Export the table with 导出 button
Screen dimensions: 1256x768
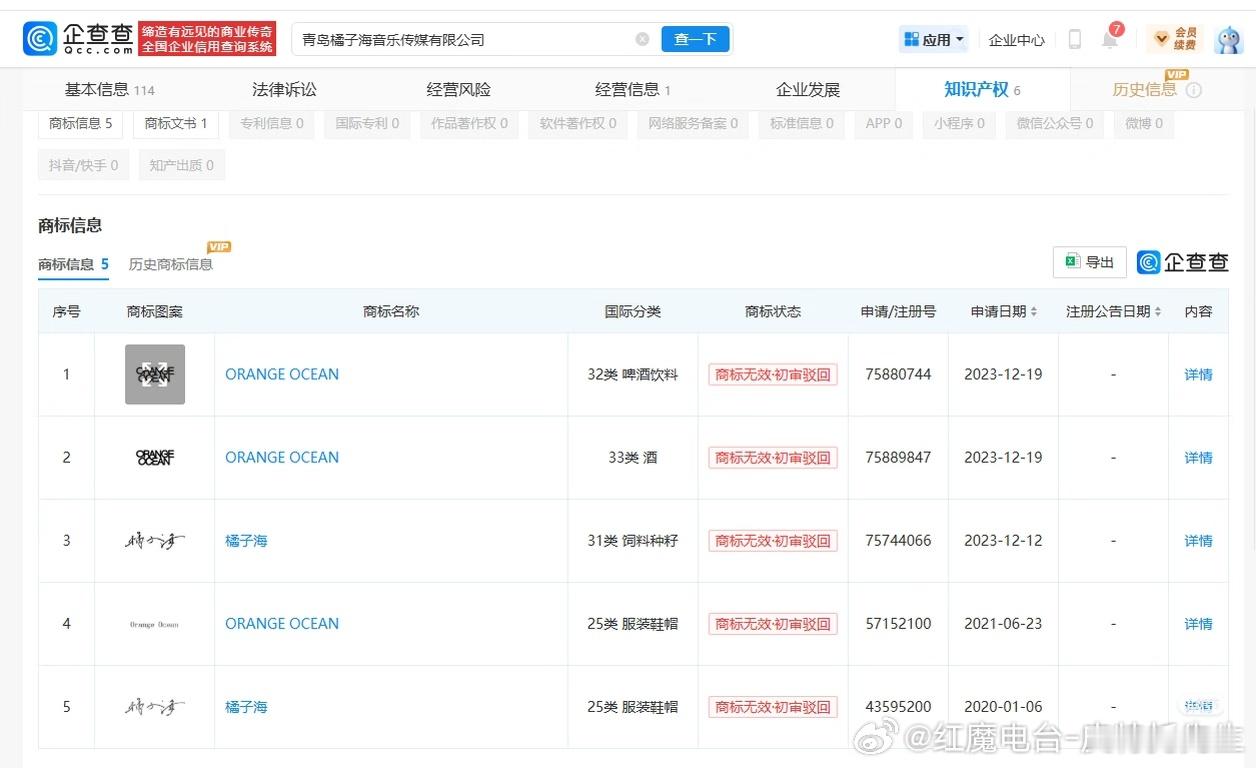(x=1089, y=262)
